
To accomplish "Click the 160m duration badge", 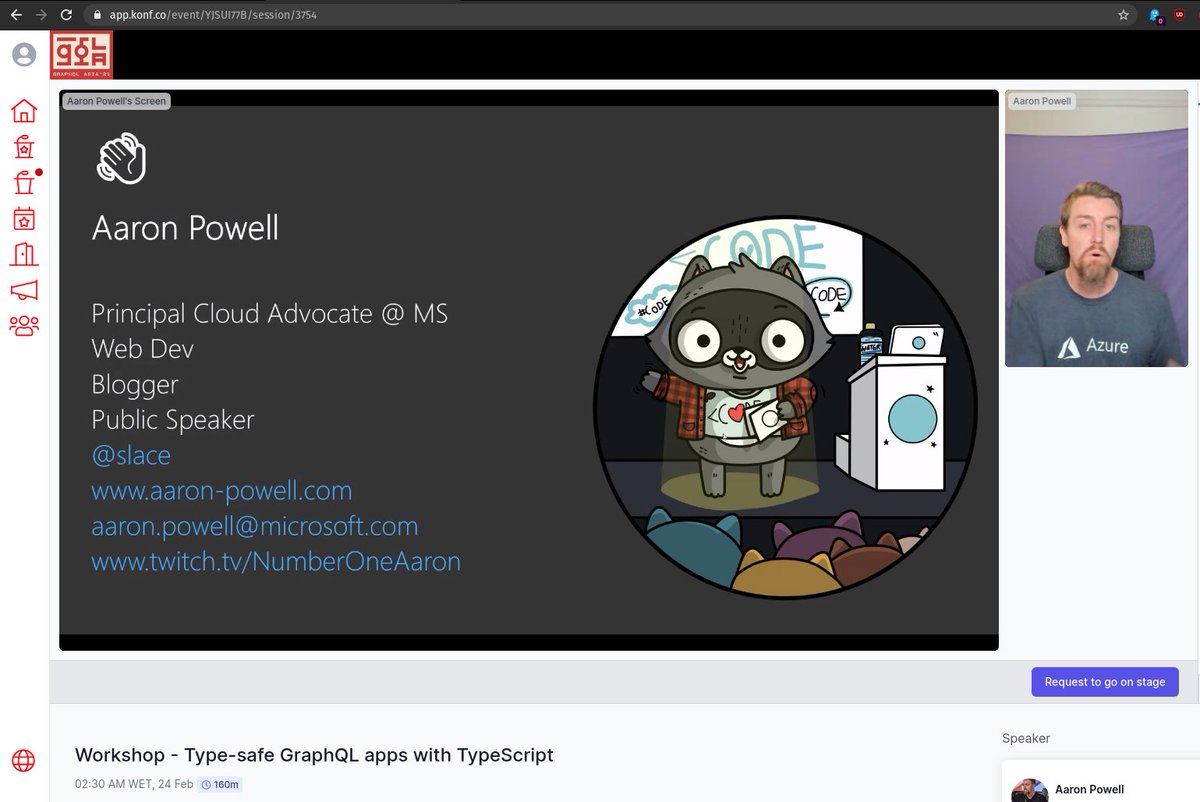I will (220, 784).
